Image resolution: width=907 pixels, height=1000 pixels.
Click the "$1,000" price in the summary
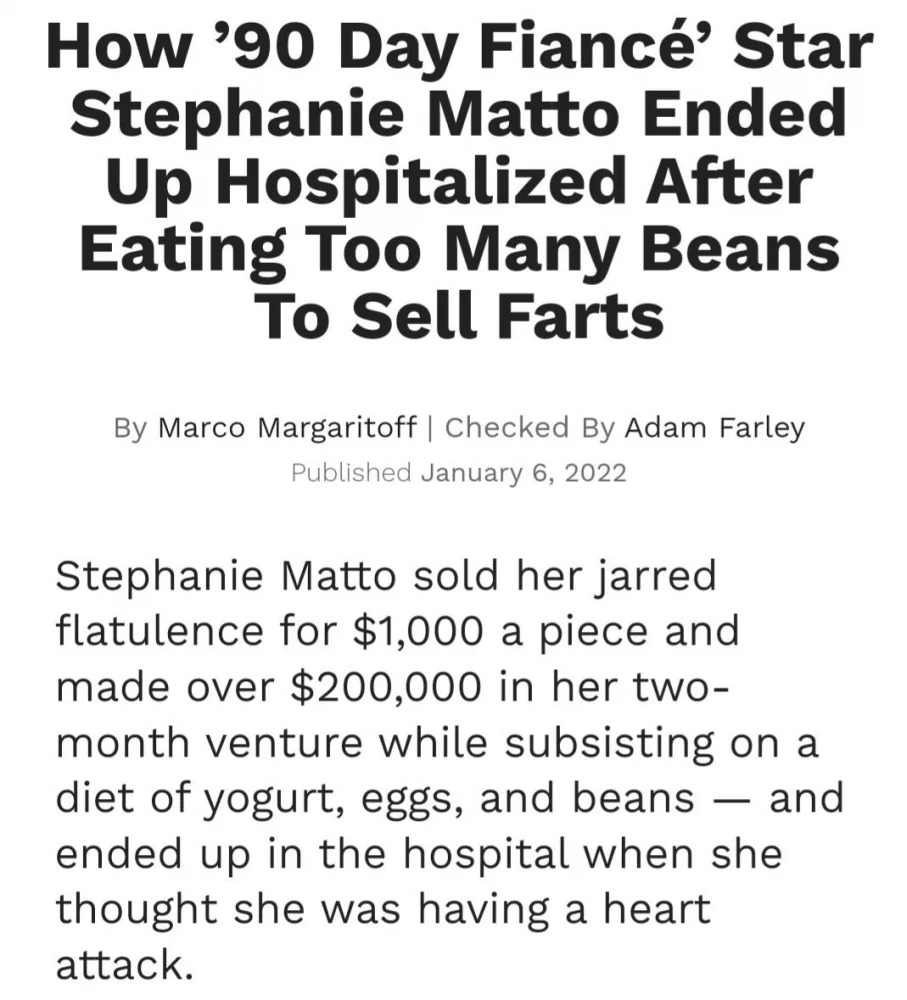pos(419,632)
